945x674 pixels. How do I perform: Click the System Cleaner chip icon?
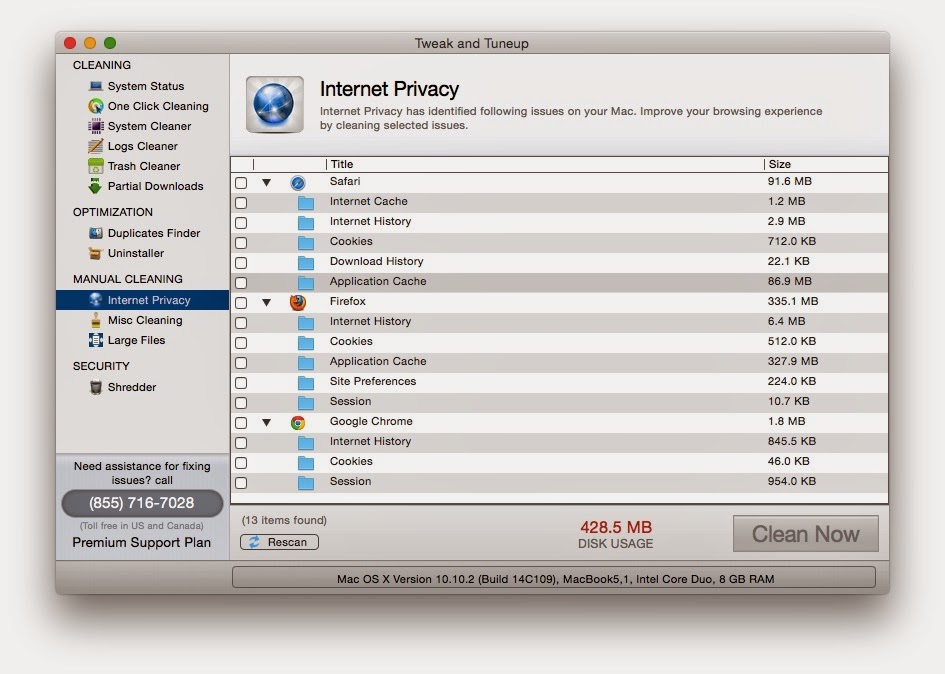coord(95,126)
